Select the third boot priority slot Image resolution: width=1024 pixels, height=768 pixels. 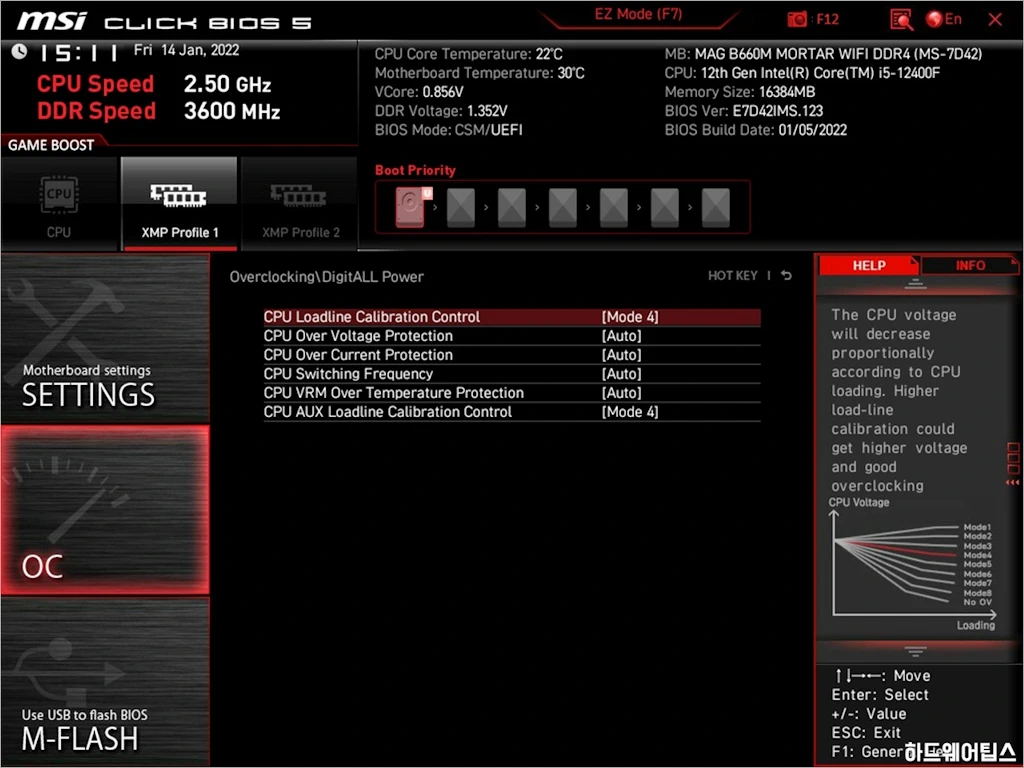pos(511,207)
